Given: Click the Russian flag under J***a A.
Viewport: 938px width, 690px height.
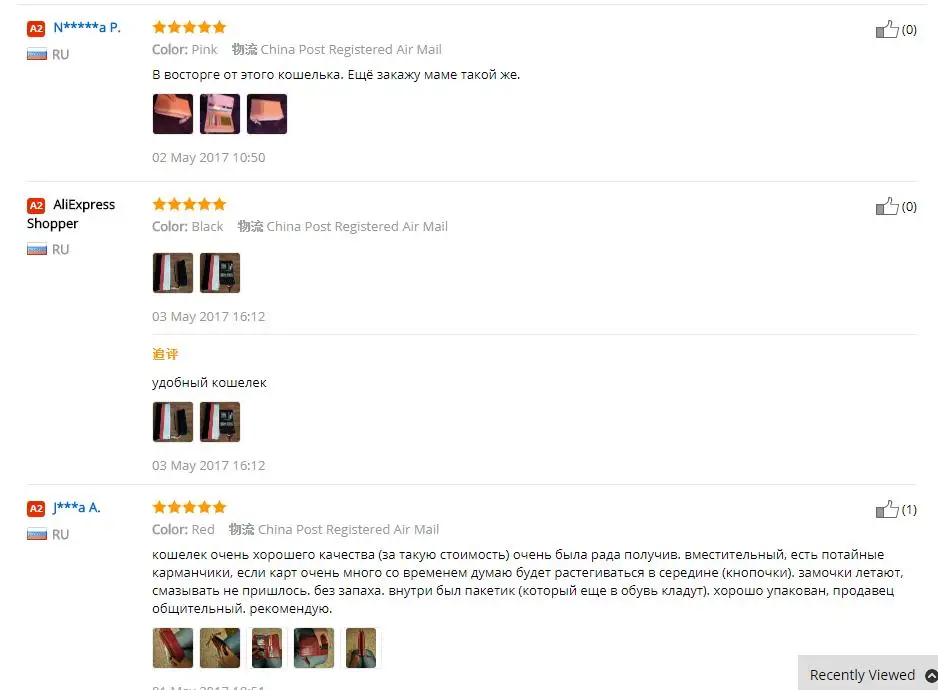Looking at the screenshot, I should 36,534.
